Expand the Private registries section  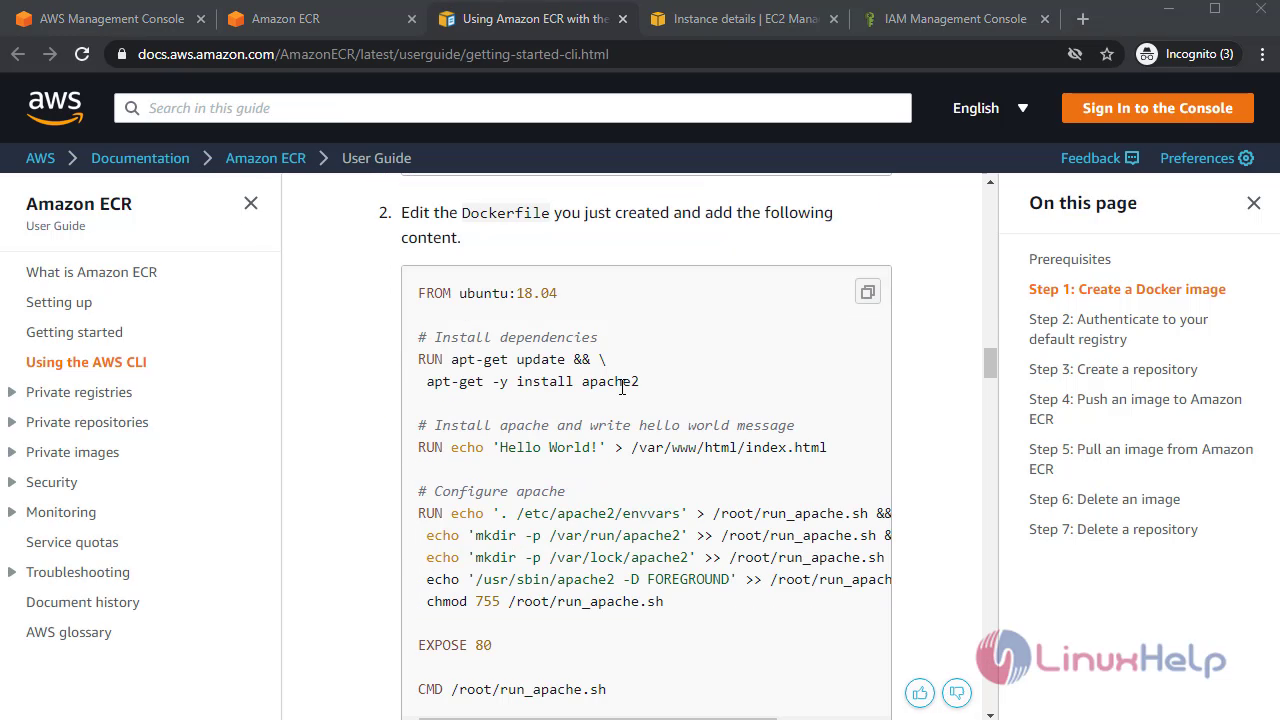pyautogui.click(x=12, y=392)
